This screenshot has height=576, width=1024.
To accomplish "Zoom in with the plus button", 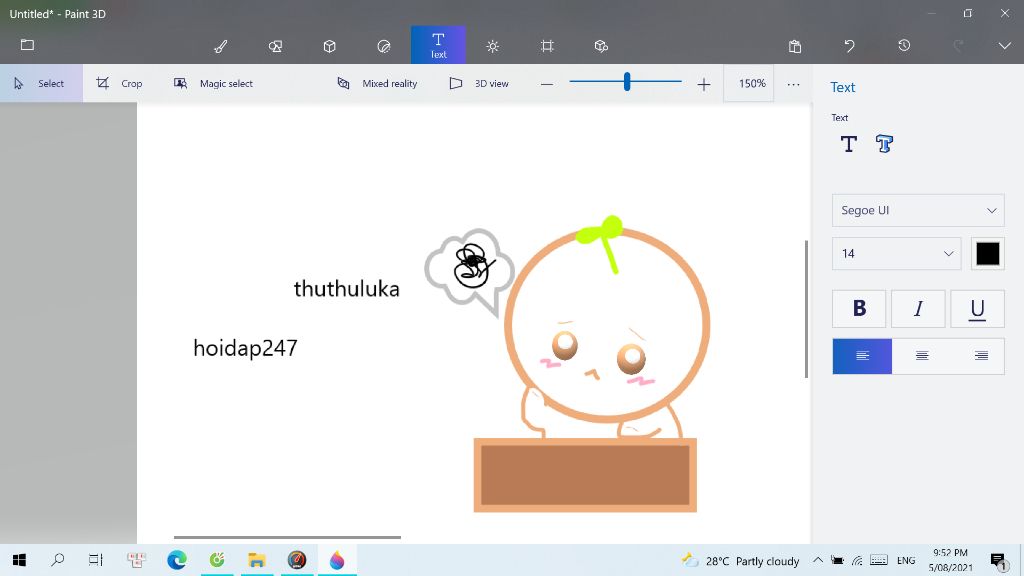I will [703, 84].
